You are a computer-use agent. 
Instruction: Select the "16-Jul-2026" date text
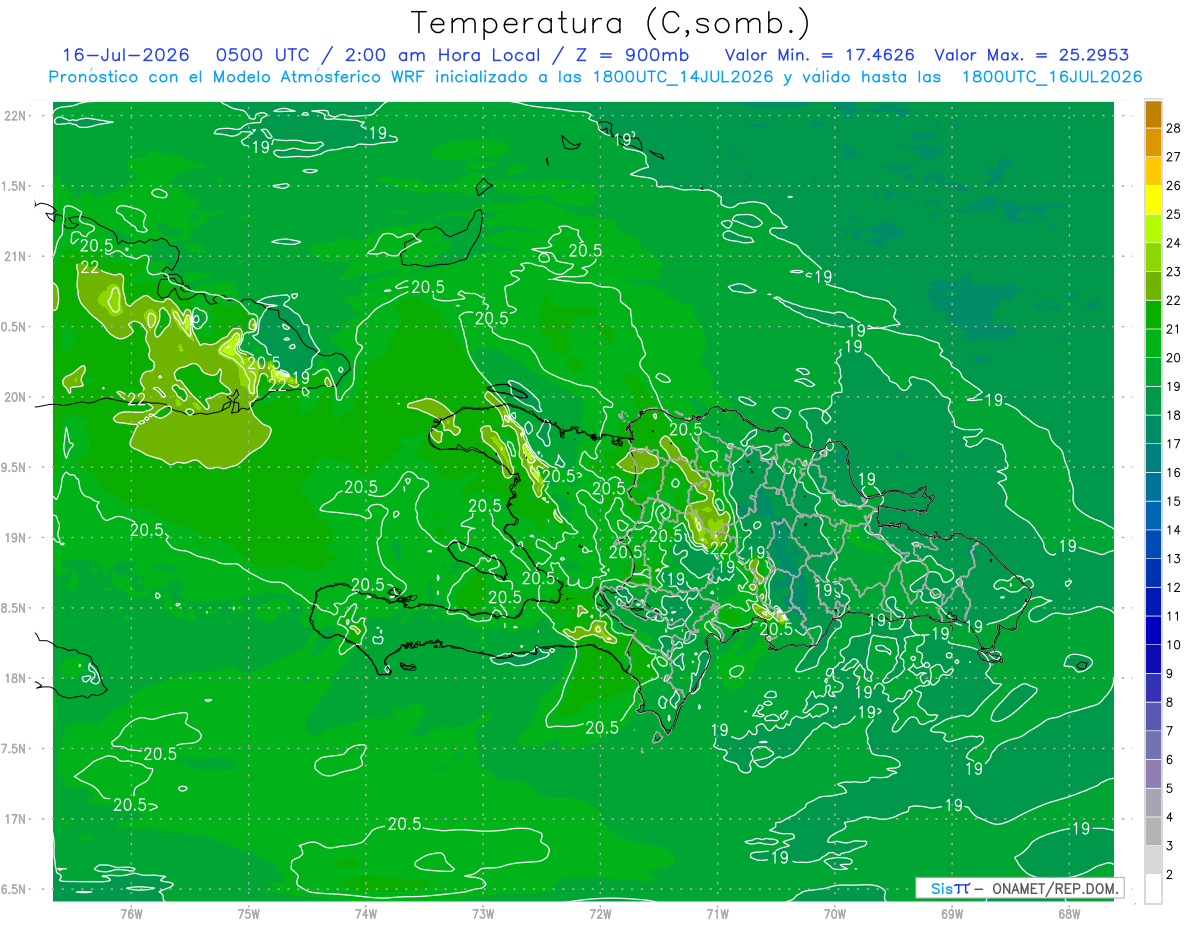coord(126,55)
